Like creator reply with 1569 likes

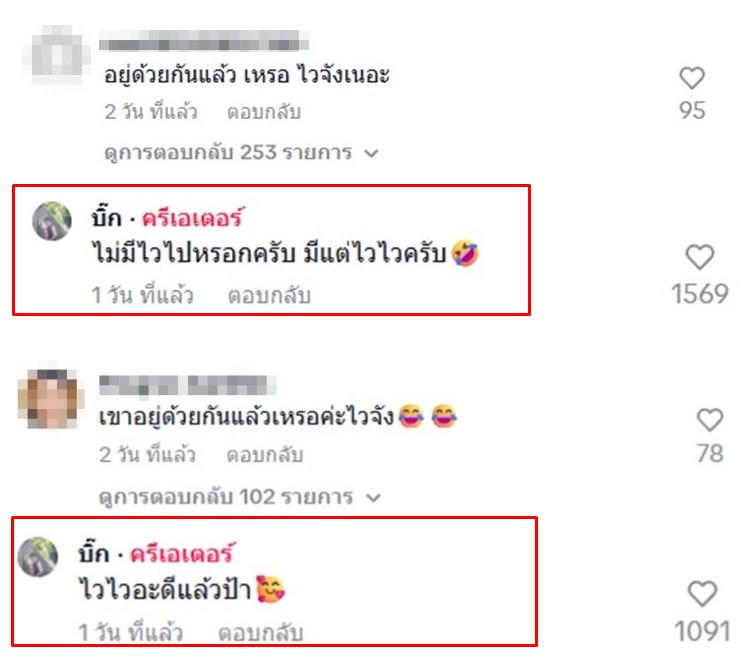[x=699, y=257]
